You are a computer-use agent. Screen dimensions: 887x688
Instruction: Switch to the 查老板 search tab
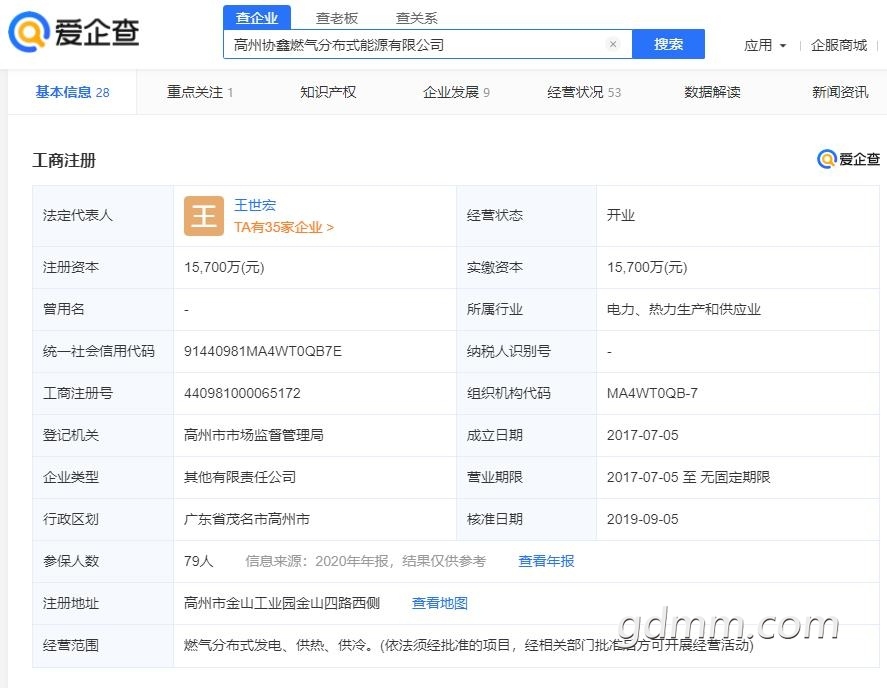[337, 18]
